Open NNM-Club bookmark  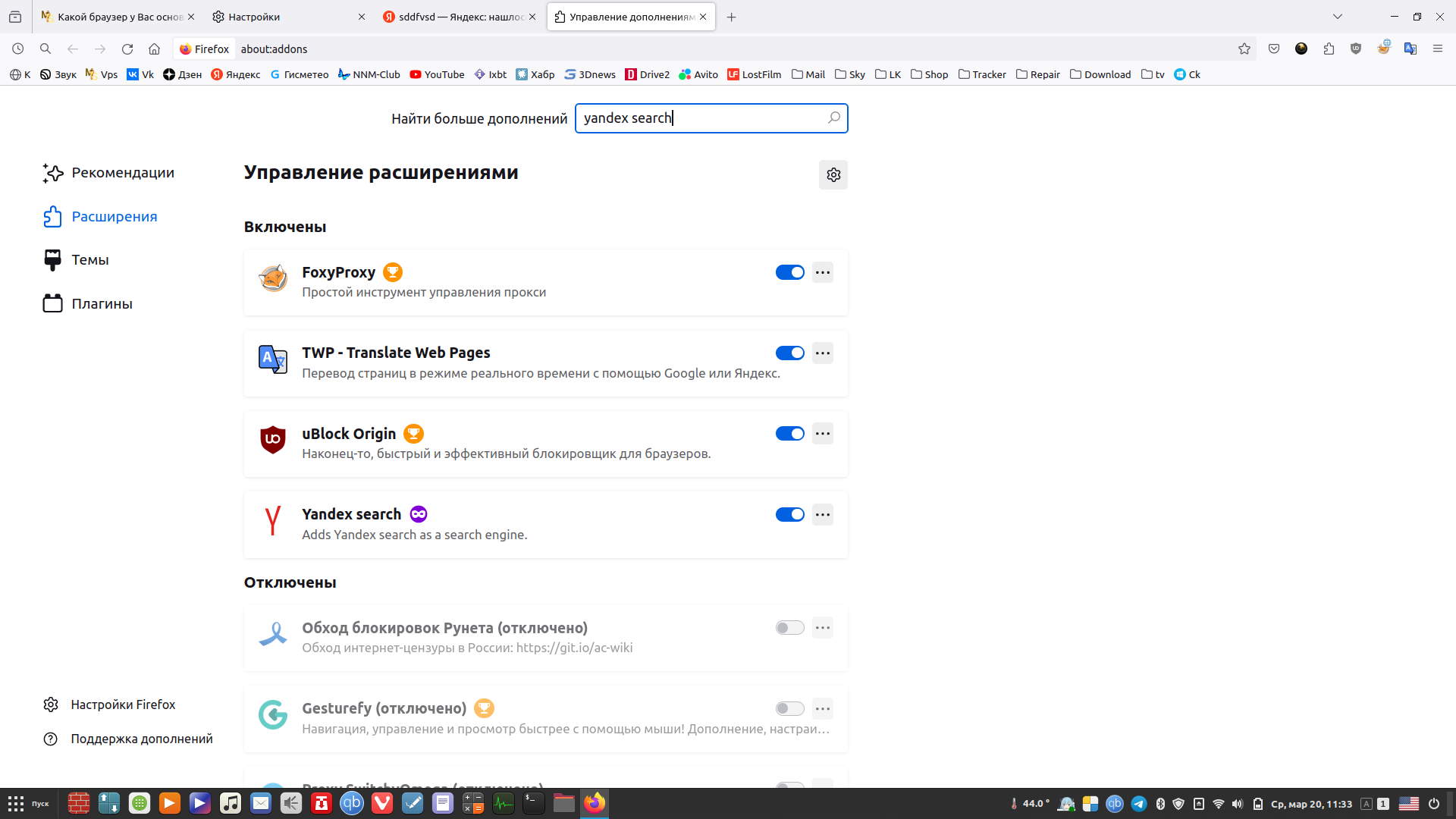(x=369, y=74)
